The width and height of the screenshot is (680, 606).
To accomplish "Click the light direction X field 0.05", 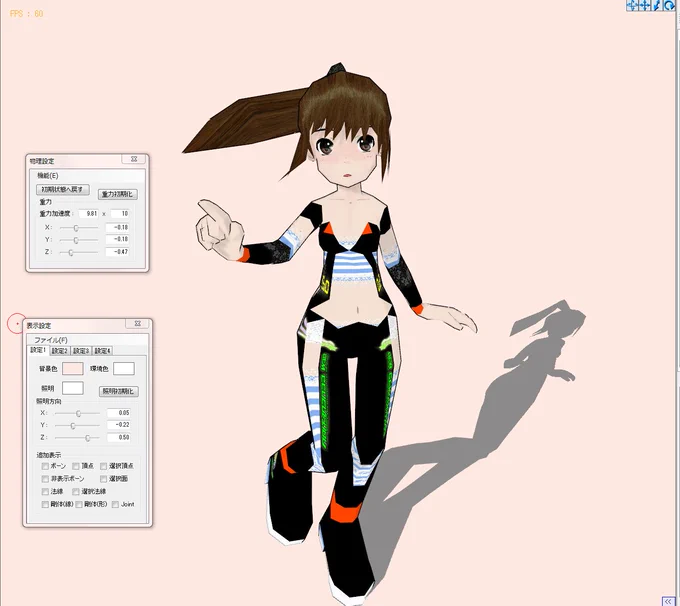I will (119, 413).
